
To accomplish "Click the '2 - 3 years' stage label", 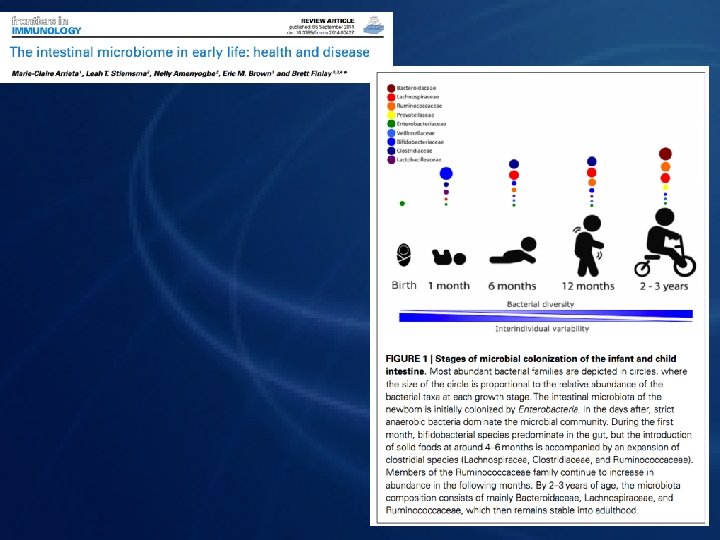I will [x=664, y=287].
